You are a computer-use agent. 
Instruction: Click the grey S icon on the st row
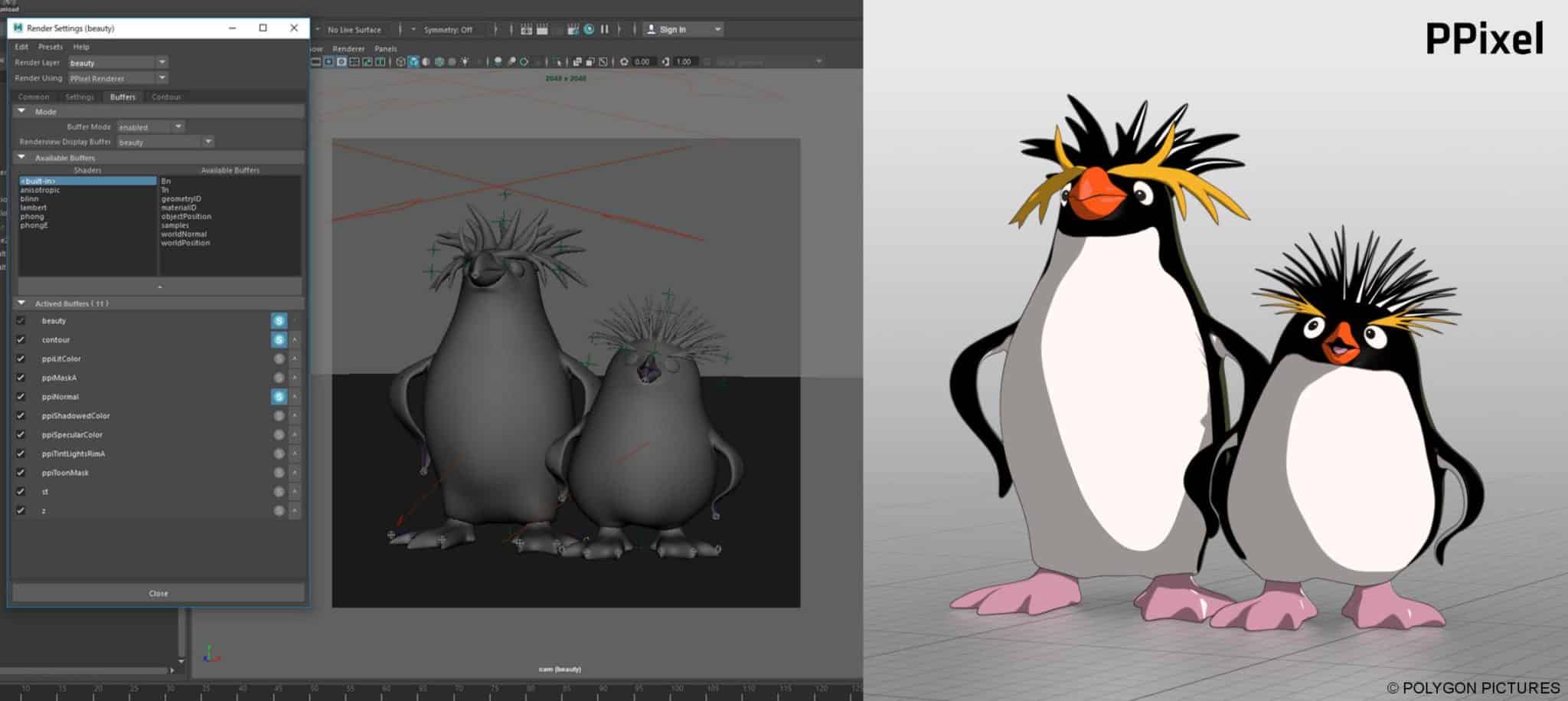tap(279, 492)
